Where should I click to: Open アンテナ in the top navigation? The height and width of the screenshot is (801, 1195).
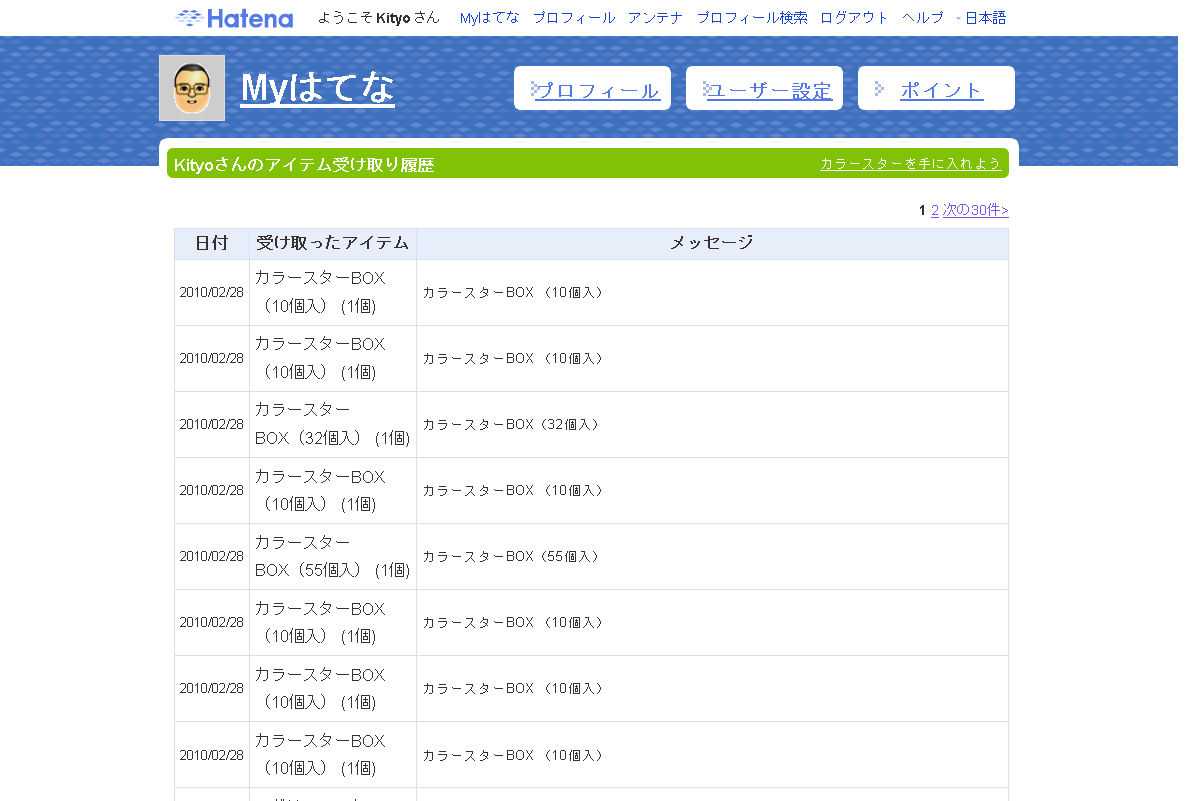point(655,18)
